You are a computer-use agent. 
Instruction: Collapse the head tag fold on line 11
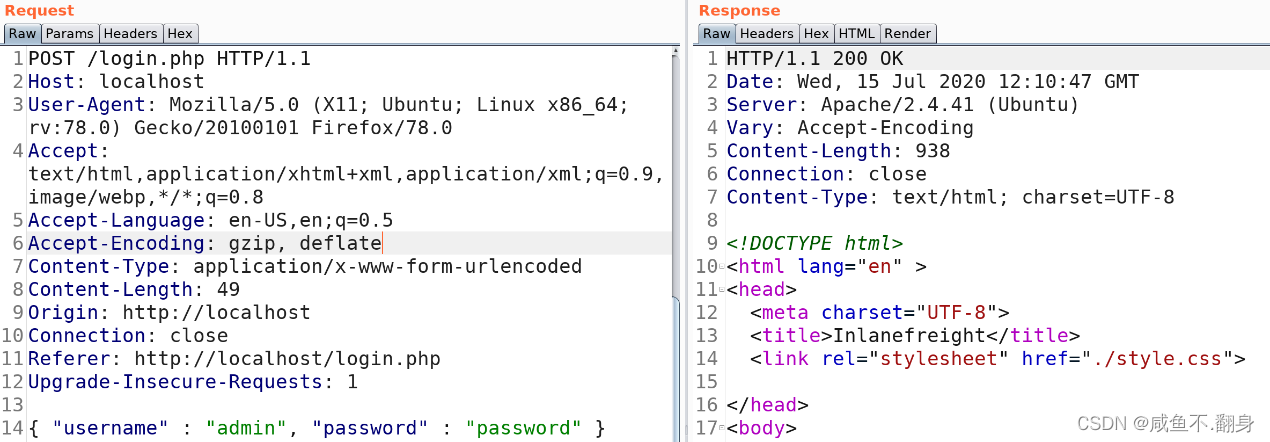pyautogui.click(x=722, y=291)
